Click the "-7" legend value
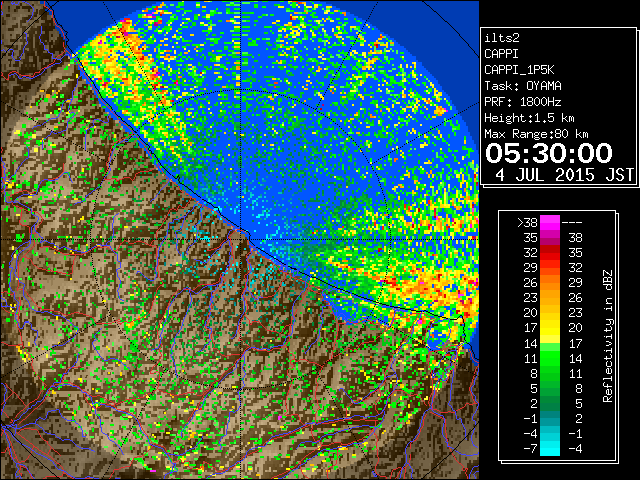Viewport: 640px width, 480px height. pyautogui.click(x=530, y=449)
